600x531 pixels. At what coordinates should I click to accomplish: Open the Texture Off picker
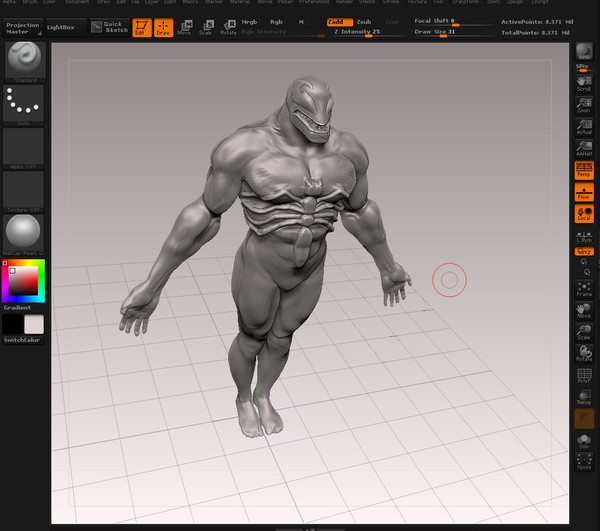pos(23,192)
